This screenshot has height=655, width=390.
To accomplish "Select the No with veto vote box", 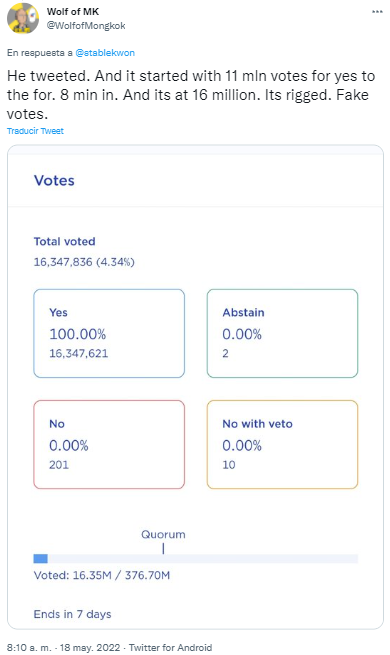I will (x=282, y=444).
